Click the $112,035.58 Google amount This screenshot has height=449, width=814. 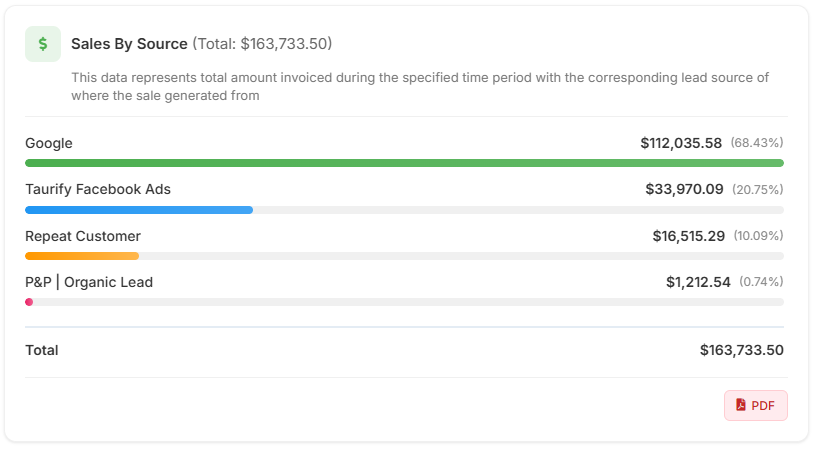[x=681, y=143]
